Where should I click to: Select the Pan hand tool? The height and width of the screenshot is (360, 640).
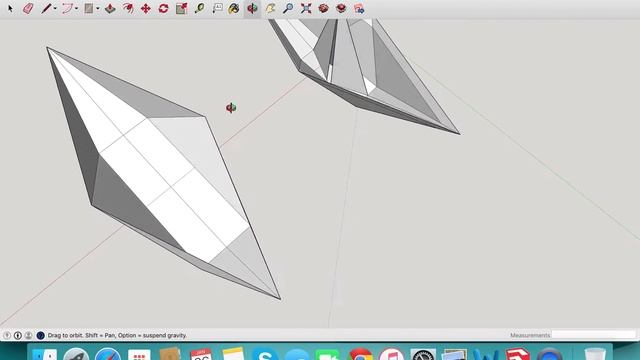point(270,8)
